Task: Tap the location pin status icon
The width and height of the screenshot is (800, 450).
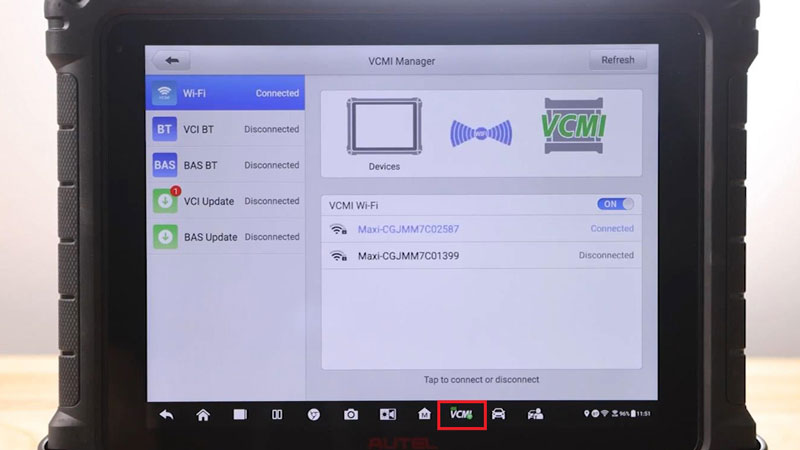Action: 586,414
